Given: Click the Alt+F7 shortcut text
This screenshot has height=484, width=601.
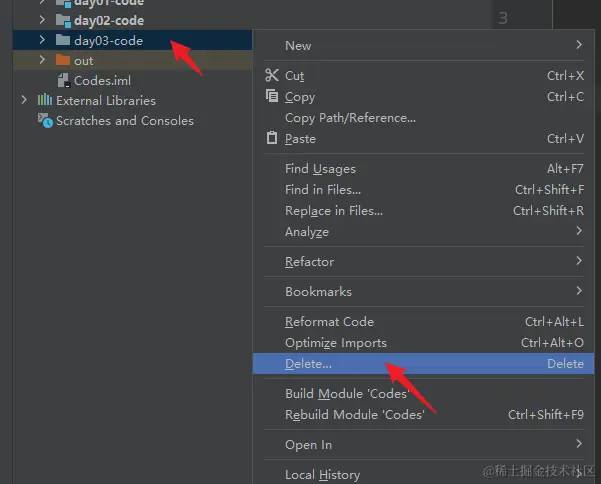Looking at the screenshot, I should coord(565,169).
